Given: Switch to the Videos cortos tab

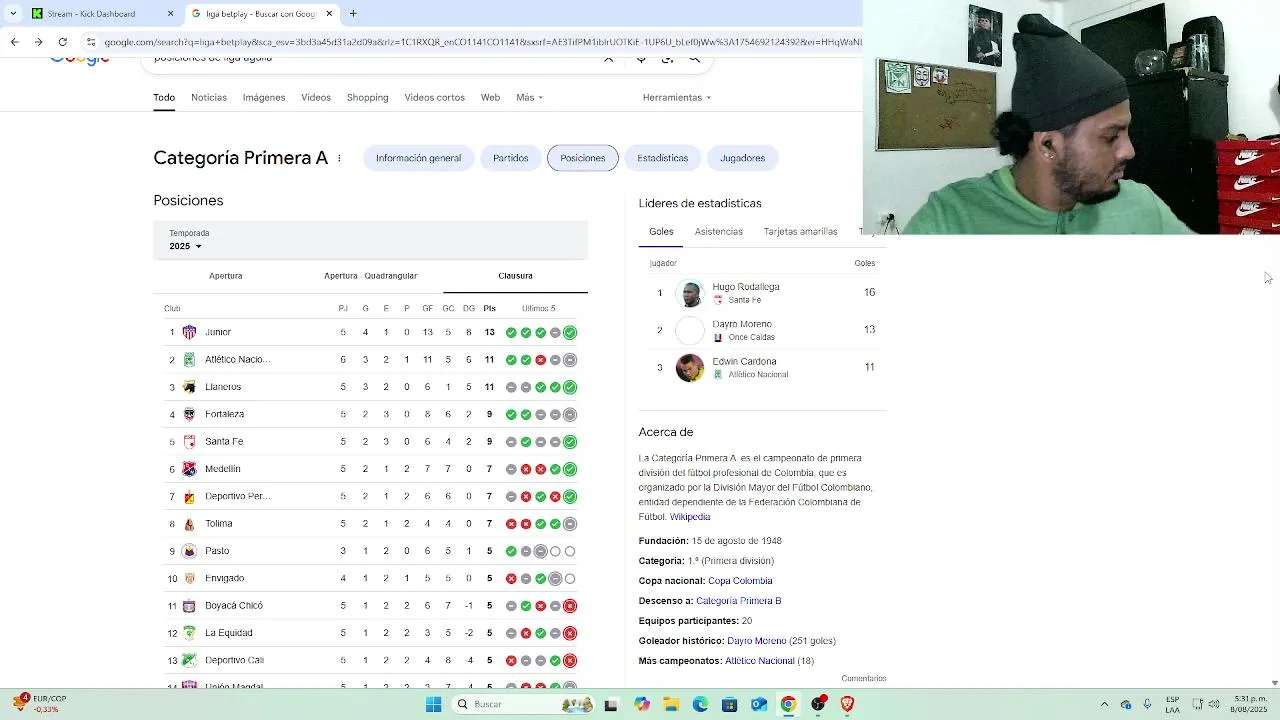Looking at the screenshot, I should click(434, 97).
